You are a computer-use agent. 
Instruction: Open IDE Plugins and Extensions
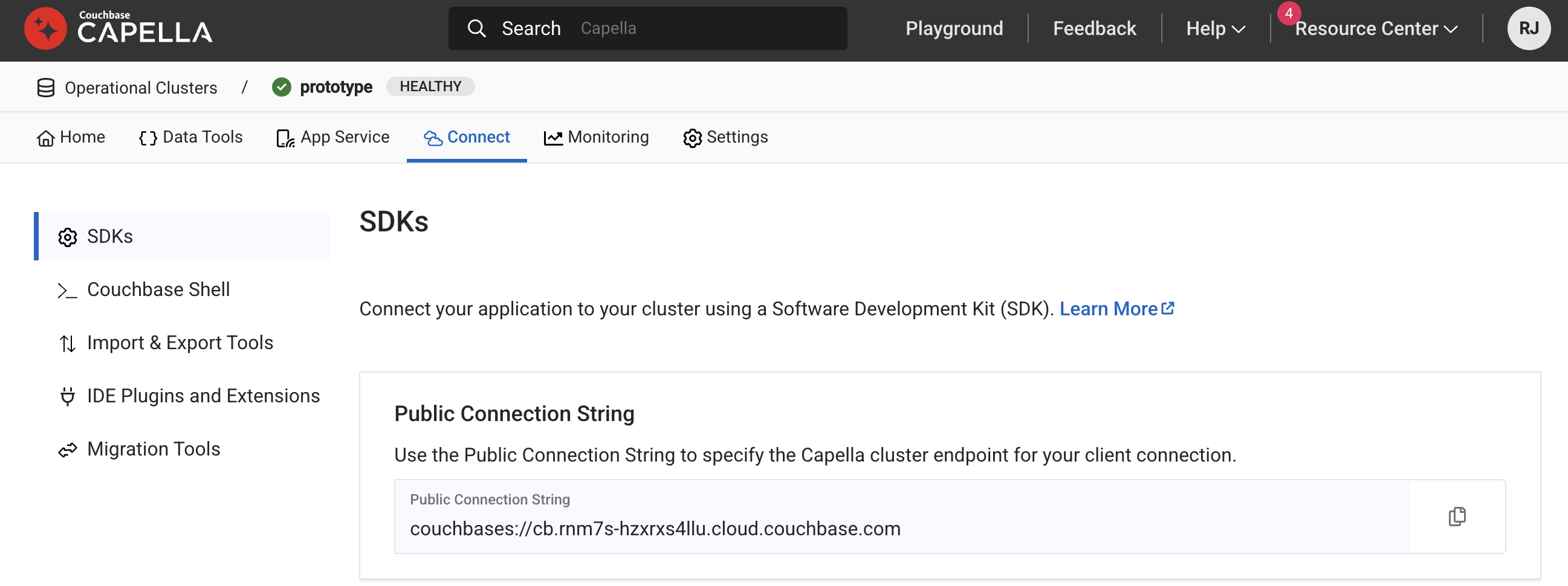pos(202,396)
